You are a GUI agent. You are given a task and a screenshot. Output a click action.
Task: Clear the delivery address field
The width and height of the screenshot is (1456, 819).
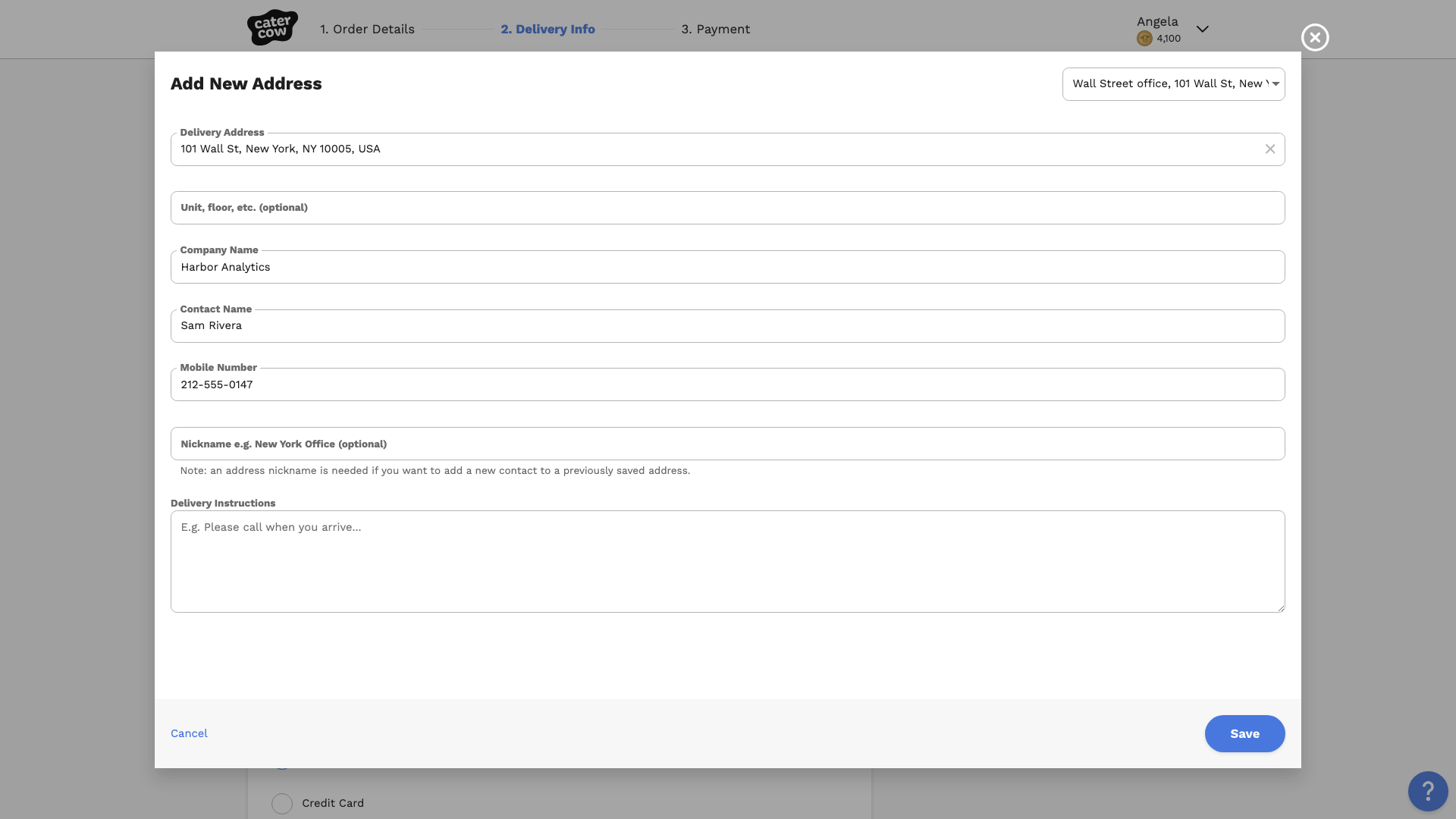tap(1270, 149)
